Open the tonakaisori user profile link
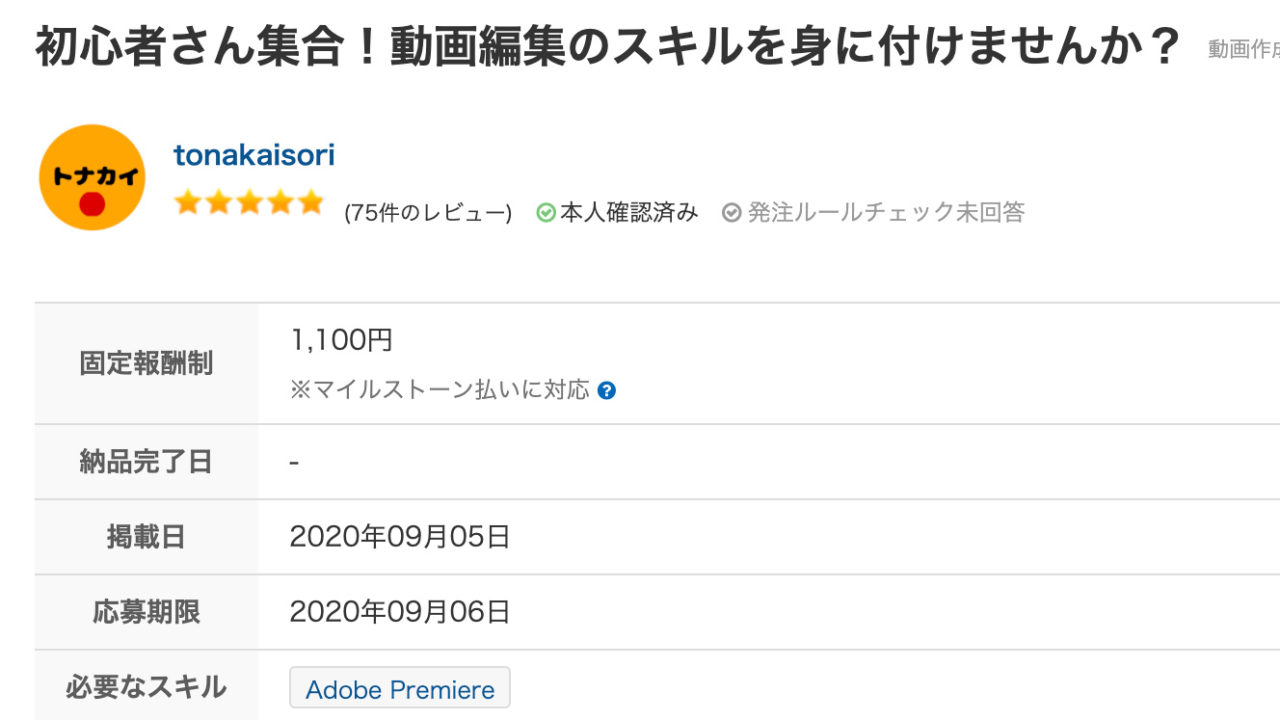The height and width of the screenshot is (720, 1280). tap(254, 155)
